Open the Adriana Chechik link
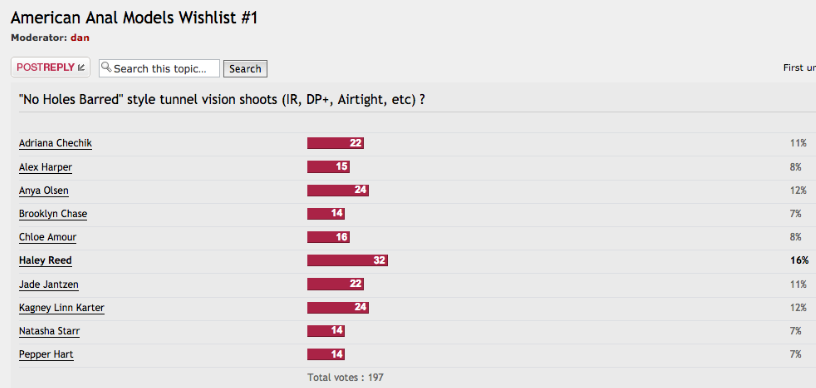This screenshot has width=816, height=388. click(55, 143)
